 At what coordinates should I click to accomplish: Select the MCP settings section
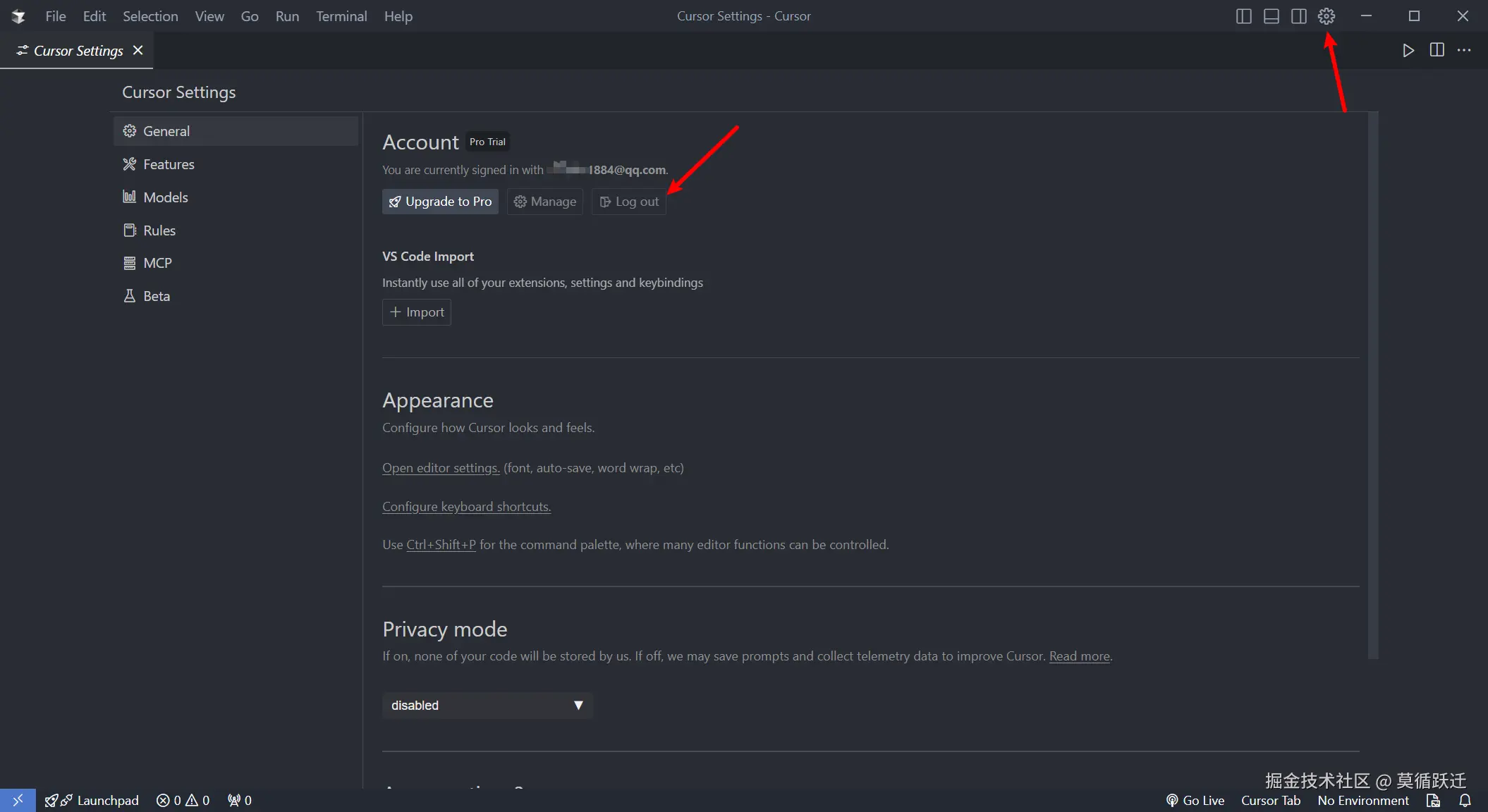[157, 263]
